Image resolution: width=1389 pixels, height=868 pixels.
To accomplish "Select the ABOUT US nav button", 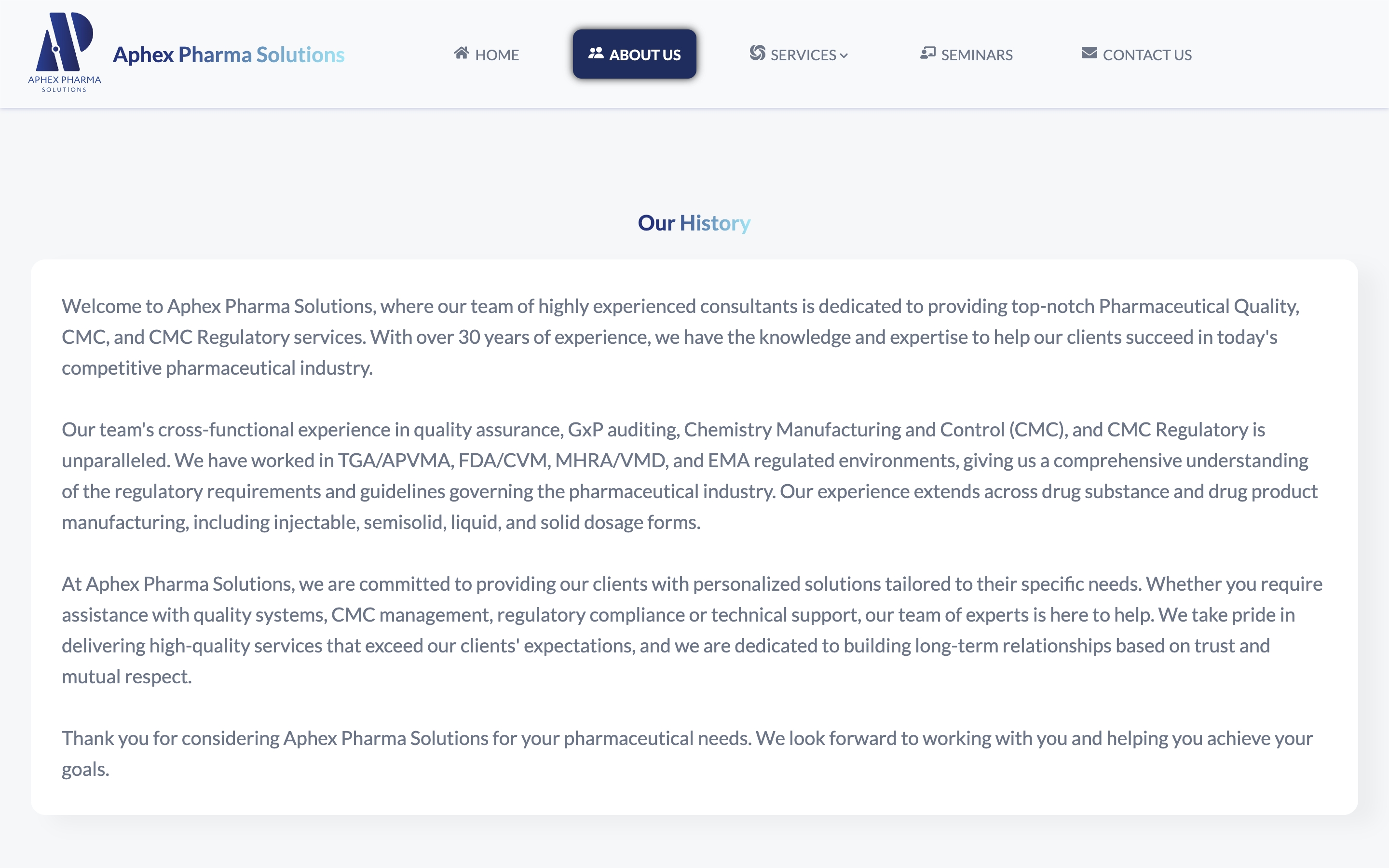I will pyautogui.click(x=634, y=54).
